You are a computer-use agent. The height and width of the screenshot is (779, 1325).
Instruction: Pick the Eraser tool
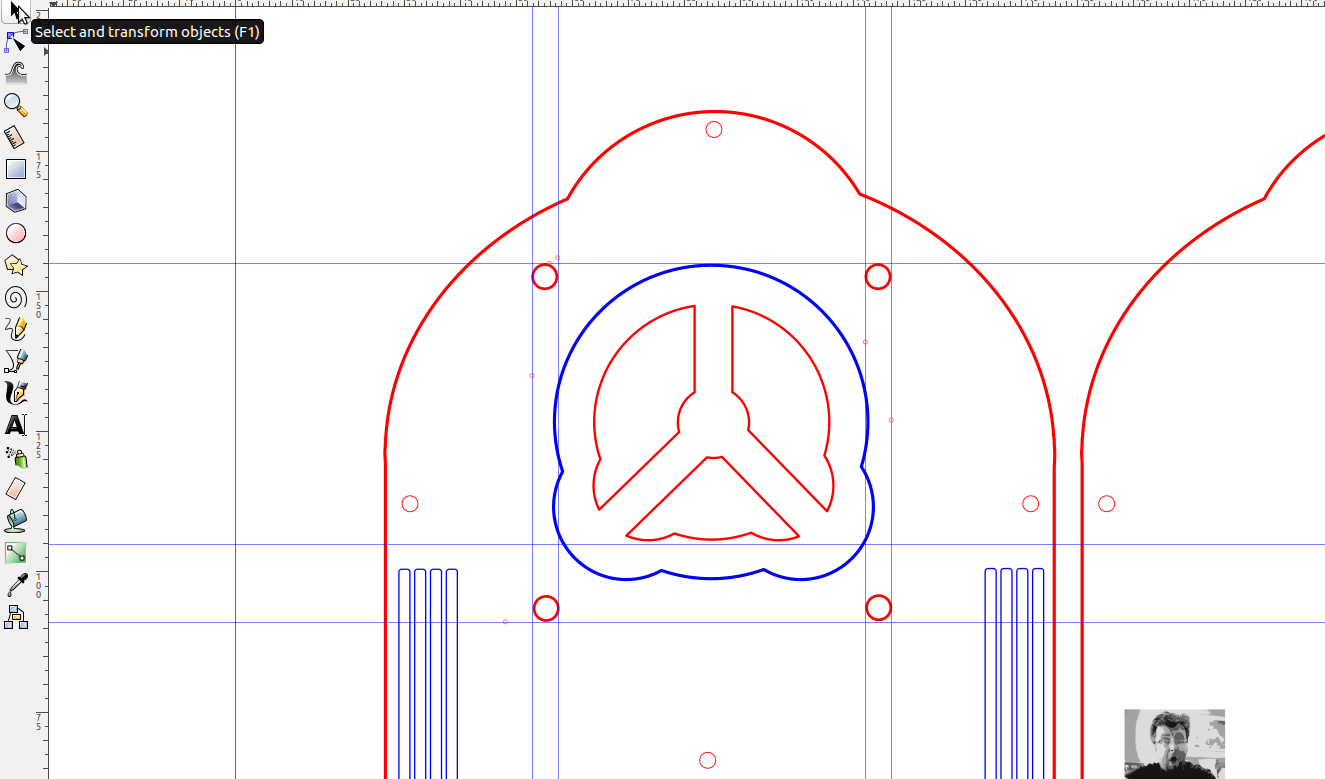coord(16,488)
